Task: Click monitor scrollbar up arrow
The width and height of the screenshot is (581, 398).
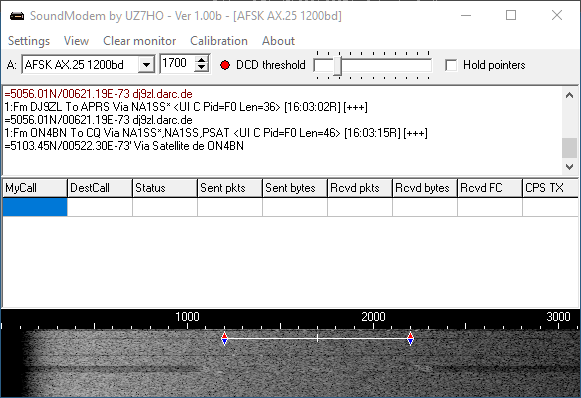Action: click(x=570, y=95)
